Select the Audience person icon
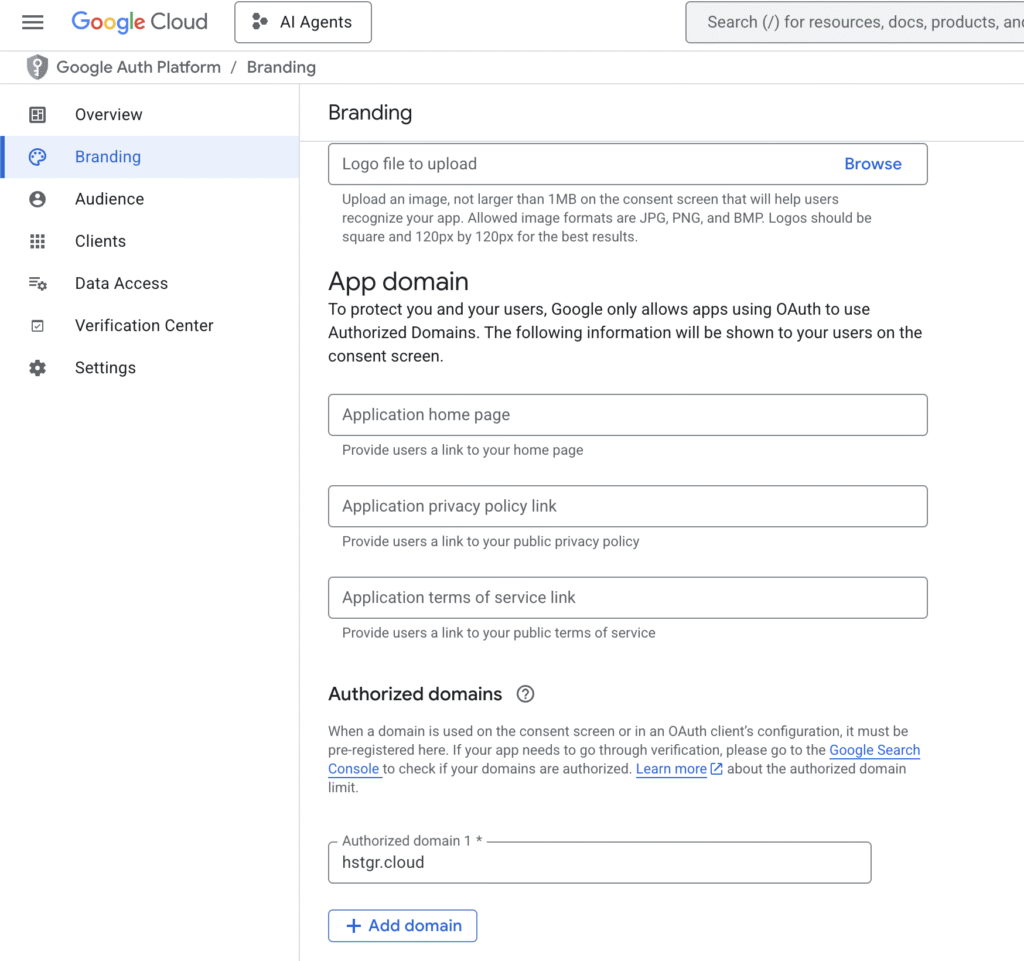Screen dimensions: 1024x961 37,198
